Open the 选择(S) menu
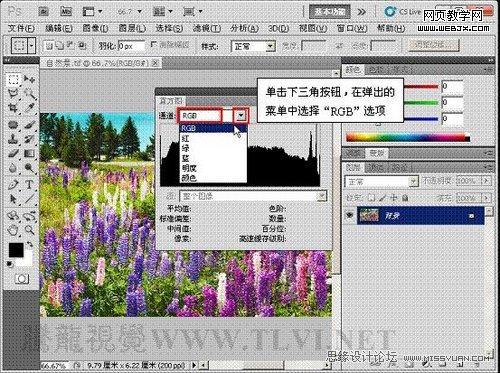This screenshot has height=373, width=500. 169,28
